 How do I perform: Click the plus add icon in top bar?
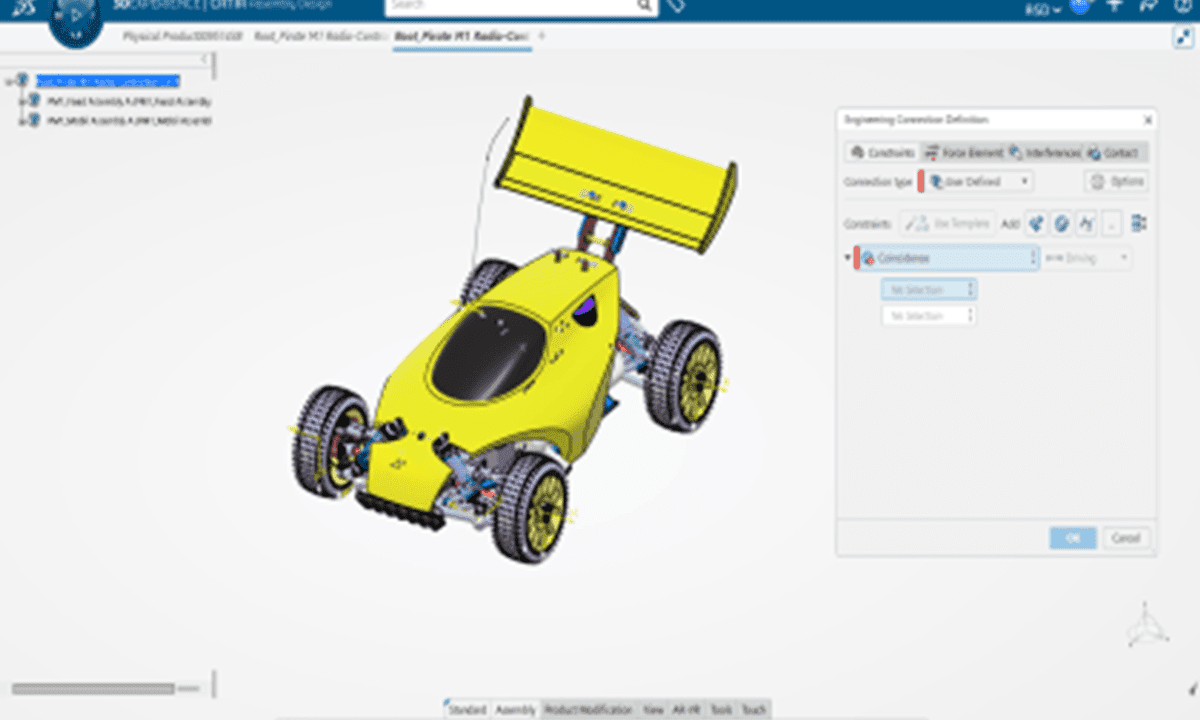[x=1114, y=7]
